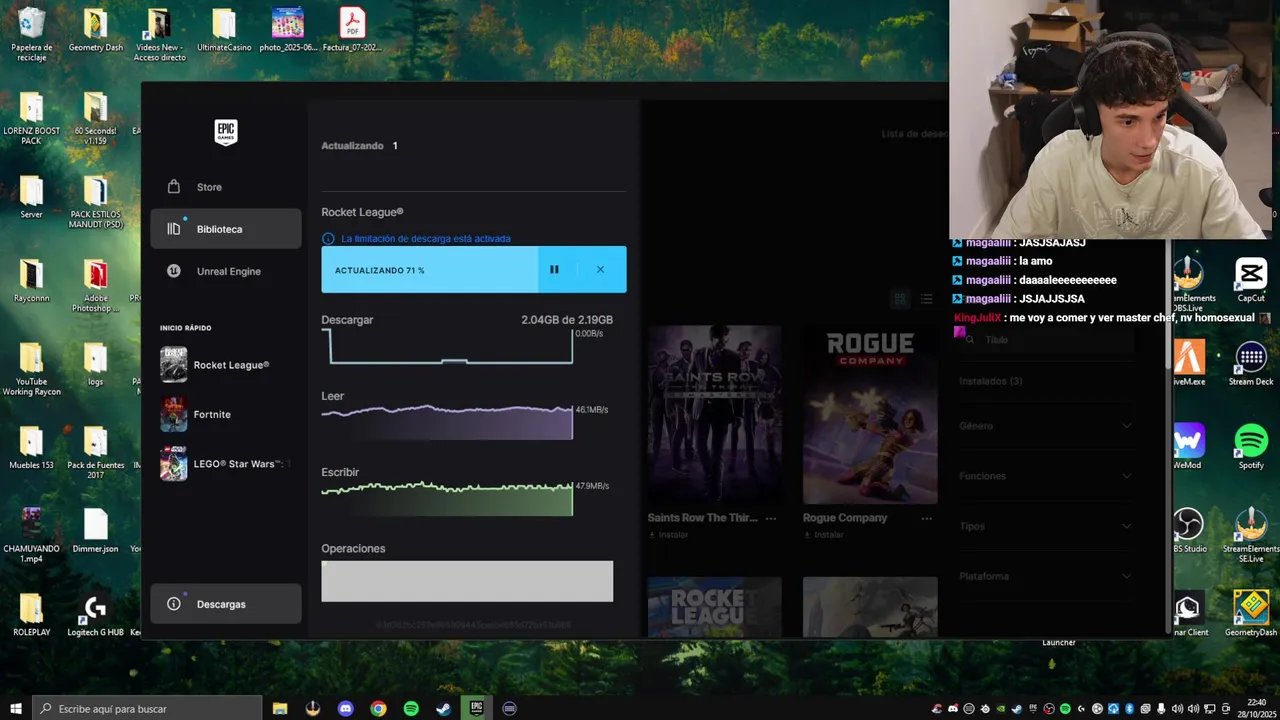Open Steam from taskbar
Viewport: 1280px width, 720px height.
tap(443, 708)
